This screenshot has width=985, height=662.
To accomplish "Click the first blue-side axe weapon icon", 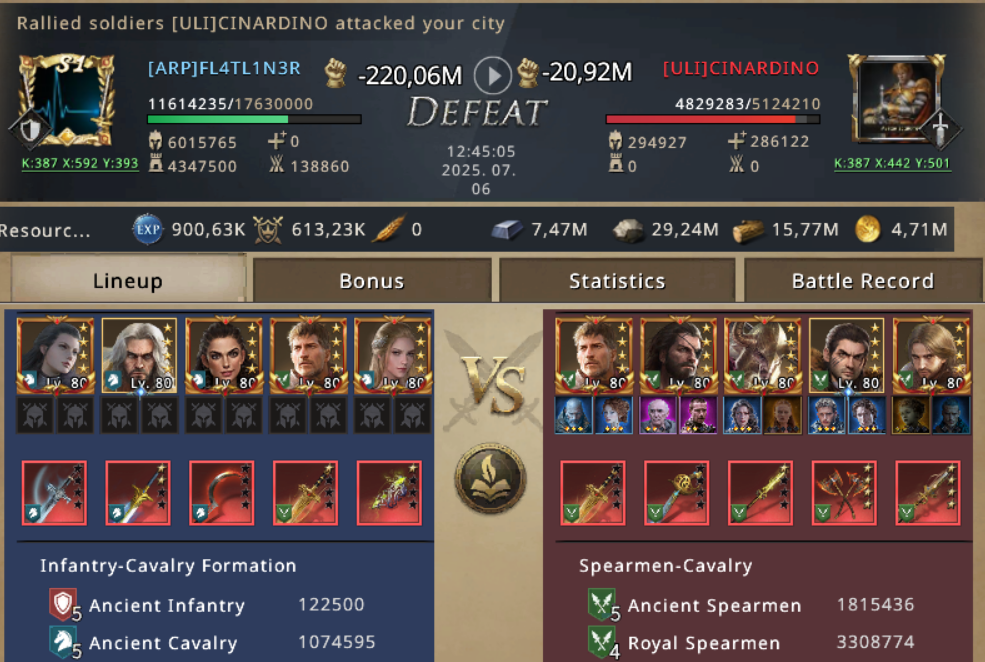I will (54, 493).
